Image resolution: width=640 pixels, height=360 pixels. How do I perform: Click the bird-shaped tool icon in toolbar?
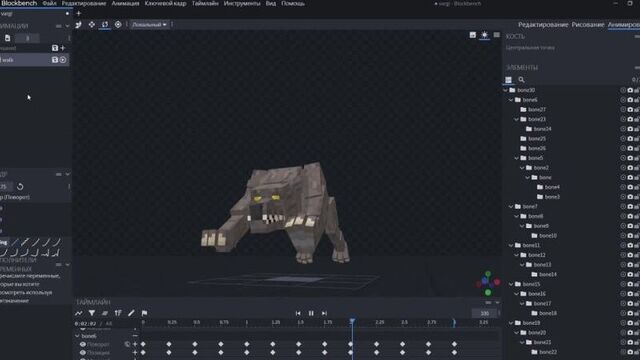tap(78, 24)
